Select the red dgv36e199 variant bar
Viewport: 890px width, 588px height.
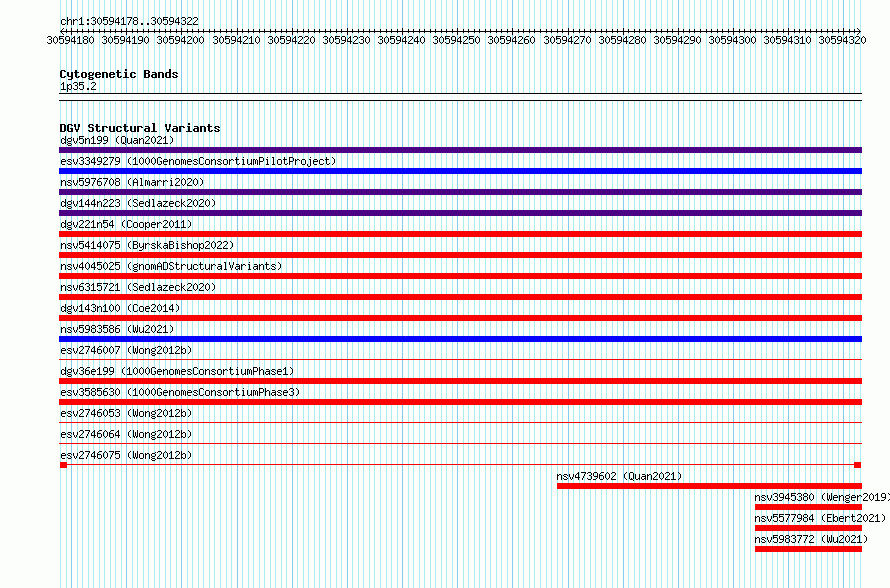pyautogui.click(x=460, y=381)
